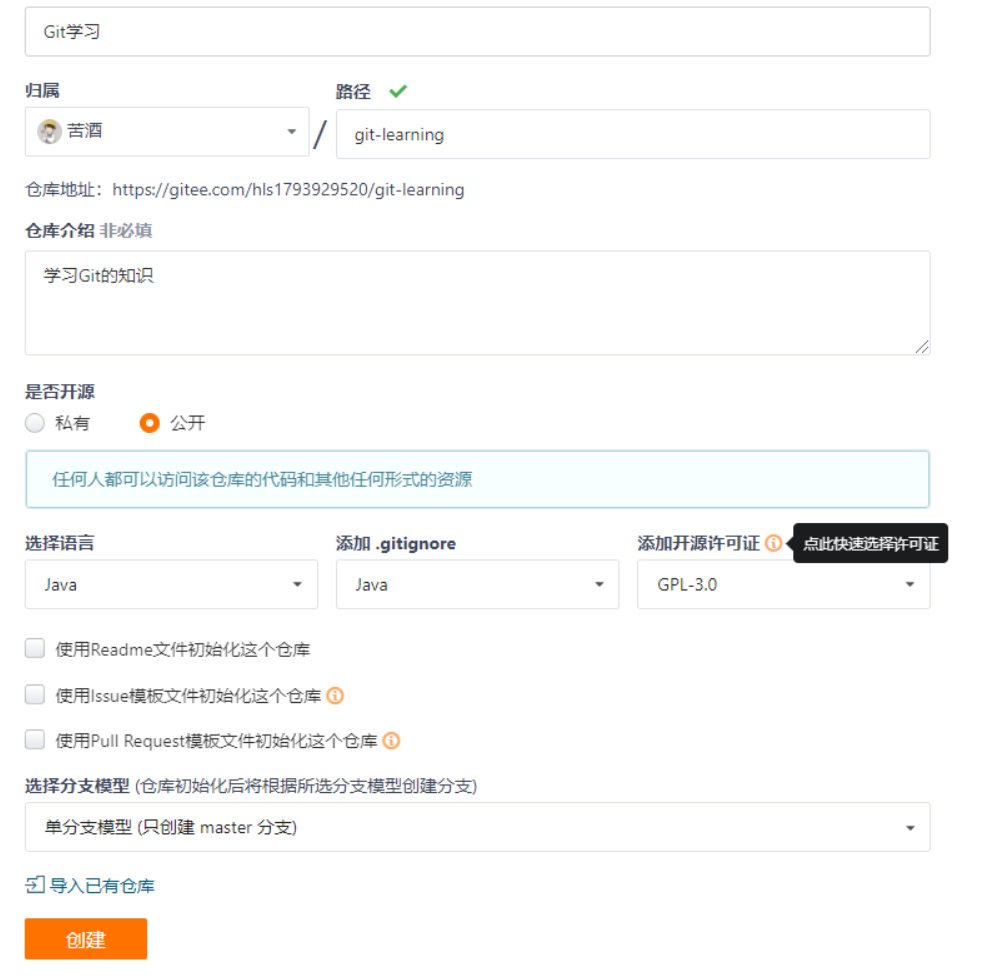Viewport: 981px width, 976px height.
Task: Open the license dropdown showing GPL-3.0
Action: pyautogui.click(x=783, y=584)
